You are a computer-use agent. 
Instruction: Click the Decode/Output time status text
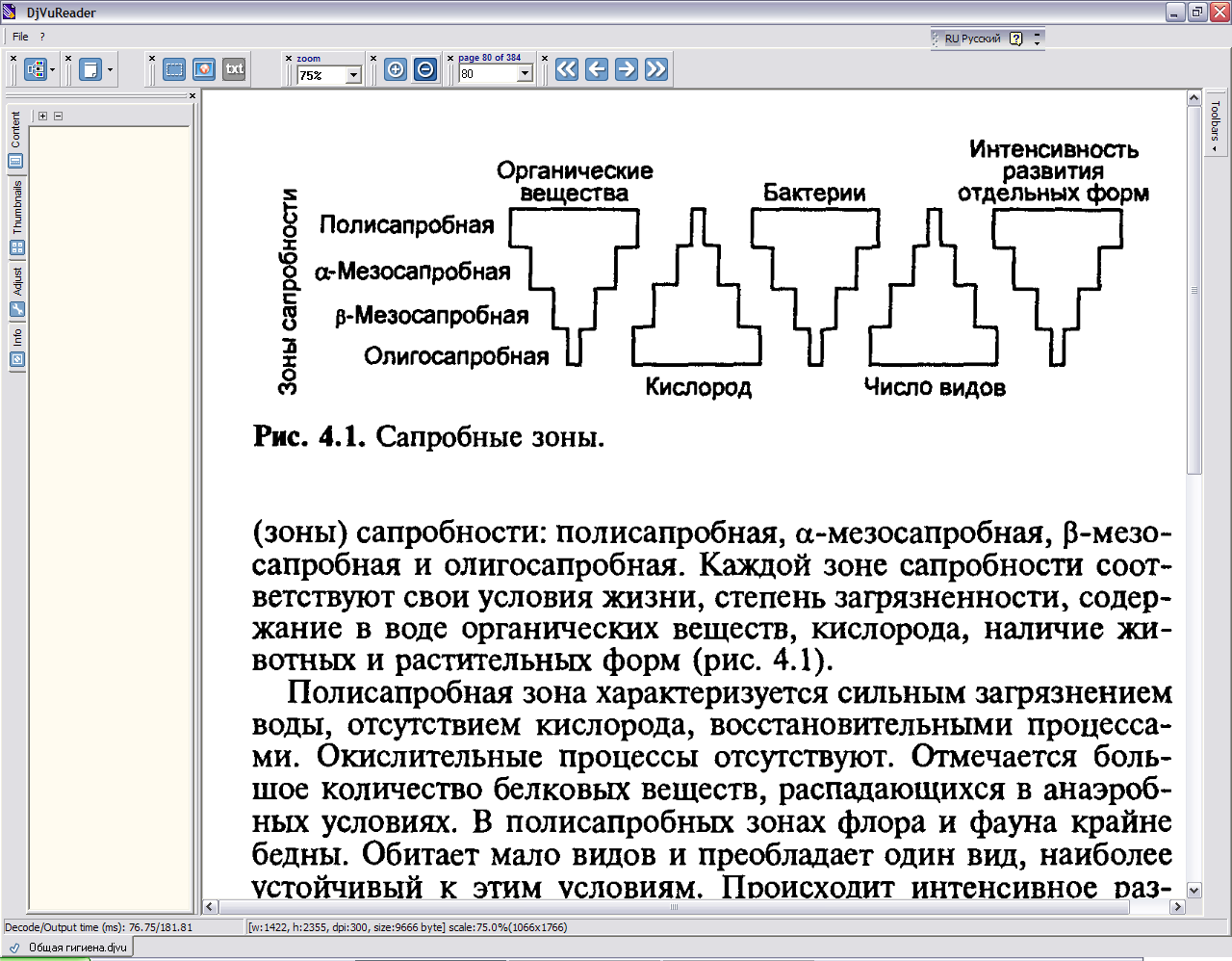[98, 927]
